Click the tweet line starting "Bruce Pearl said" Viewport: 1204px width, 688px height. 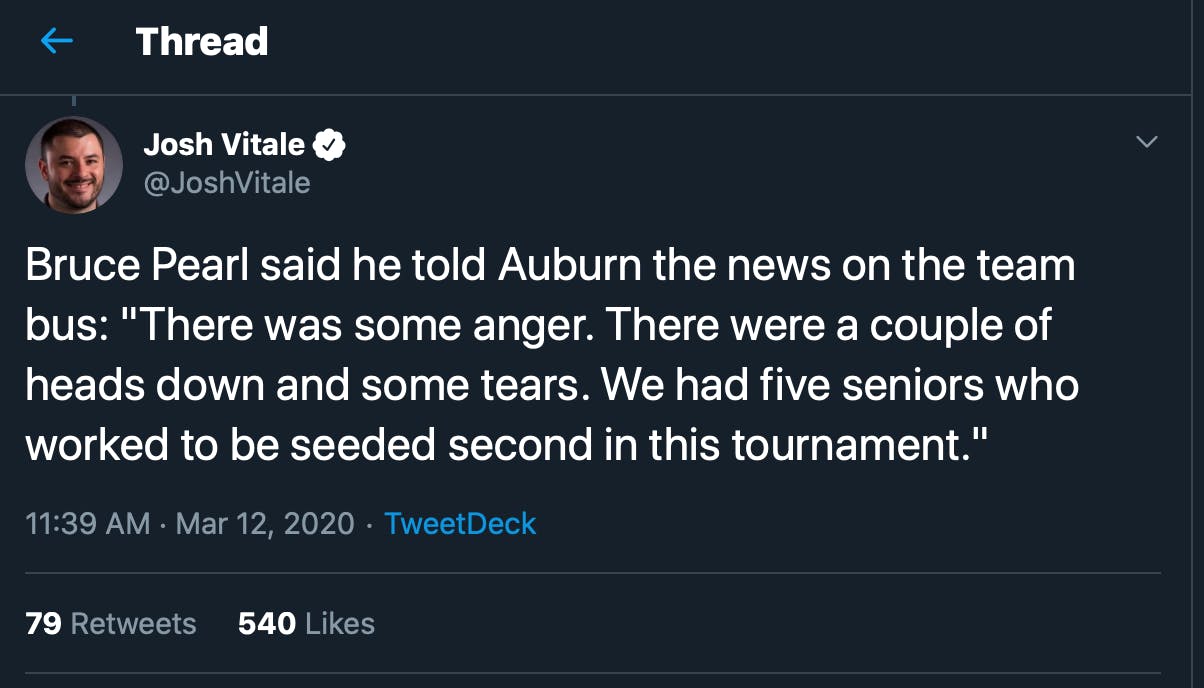tap(550, 267)
